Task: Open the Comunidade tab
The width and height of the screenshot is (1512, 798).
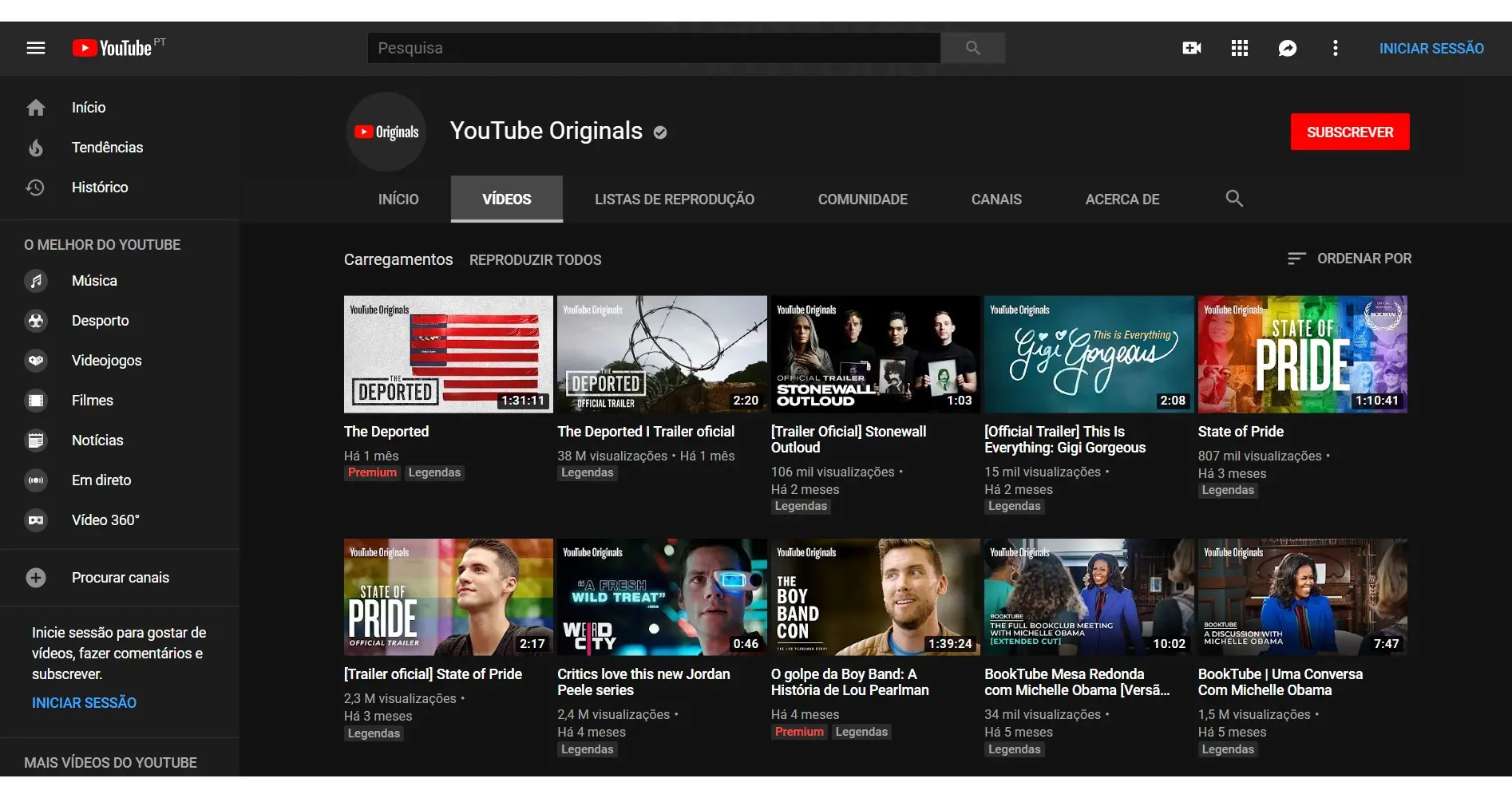Action: click(x=862, y=199)
